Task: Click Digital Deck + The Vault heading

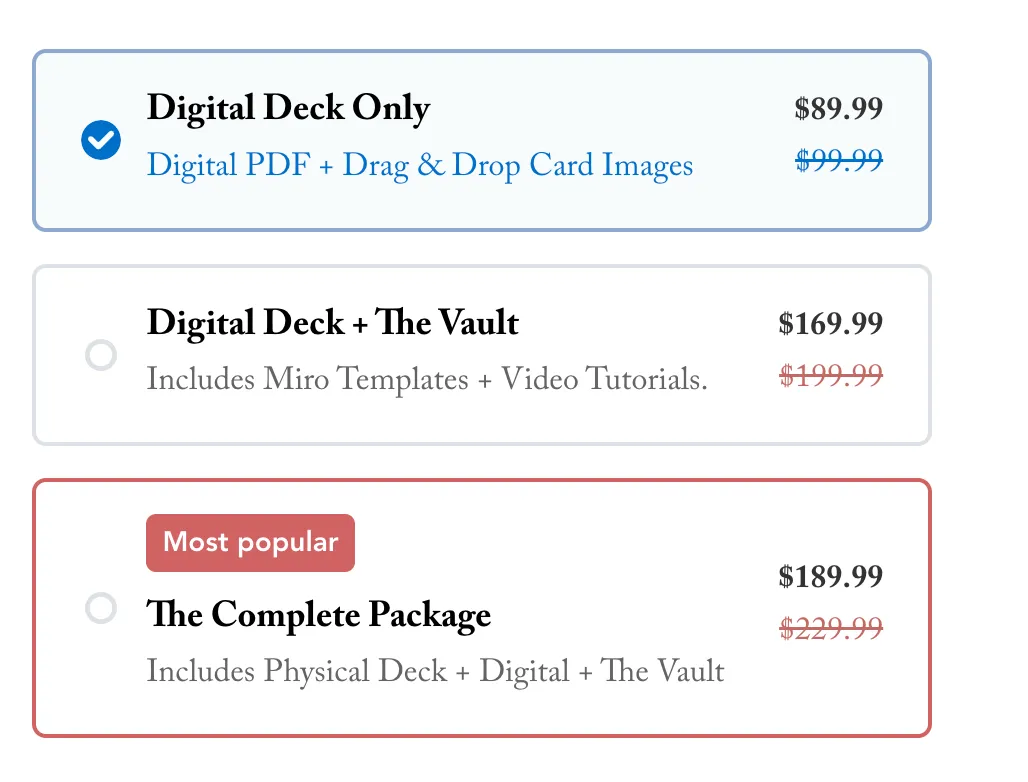Action: (x=332, y=323)
